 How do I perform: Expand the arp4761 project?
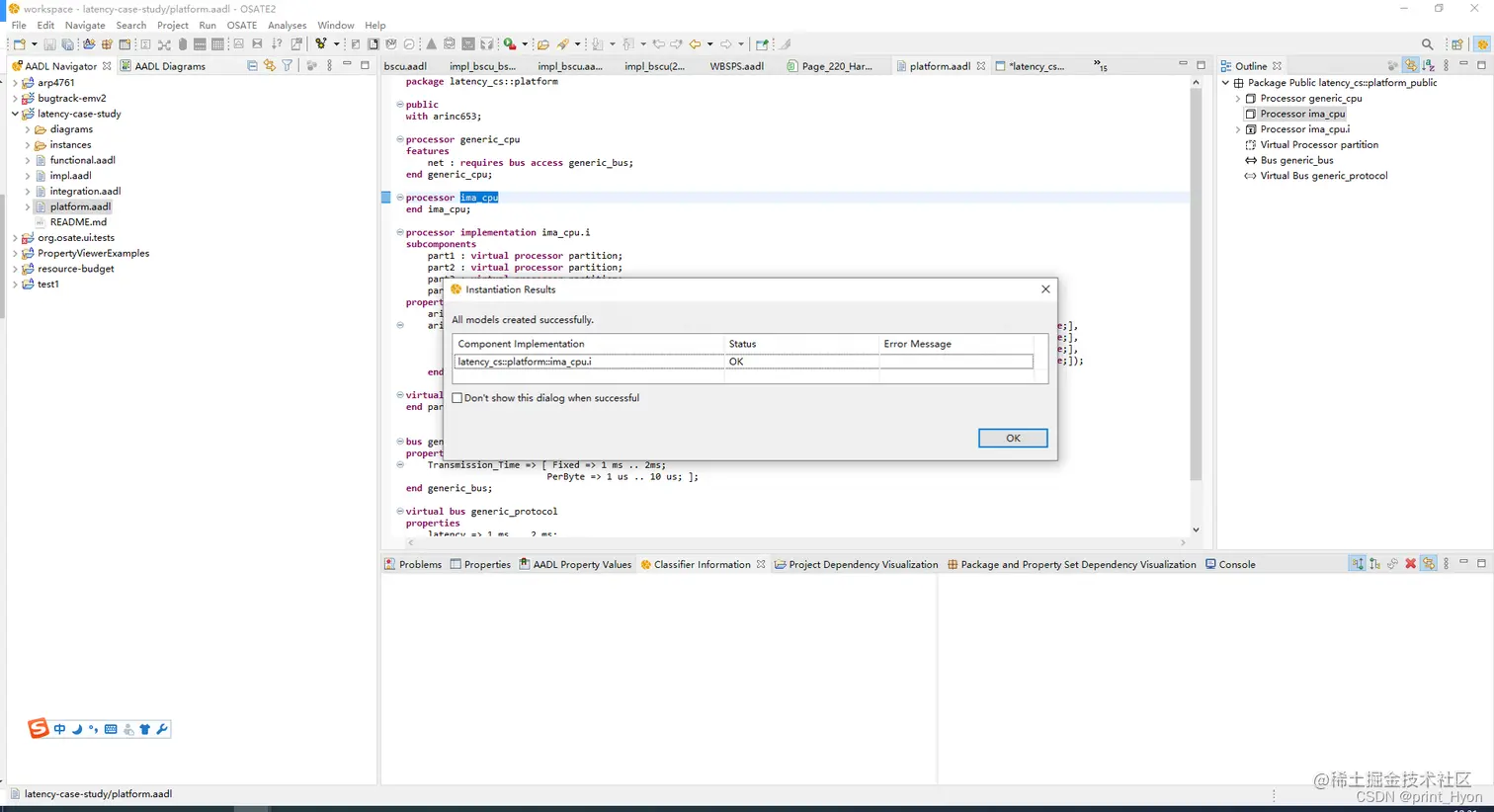pyautogui.click(x=15, y=83)
